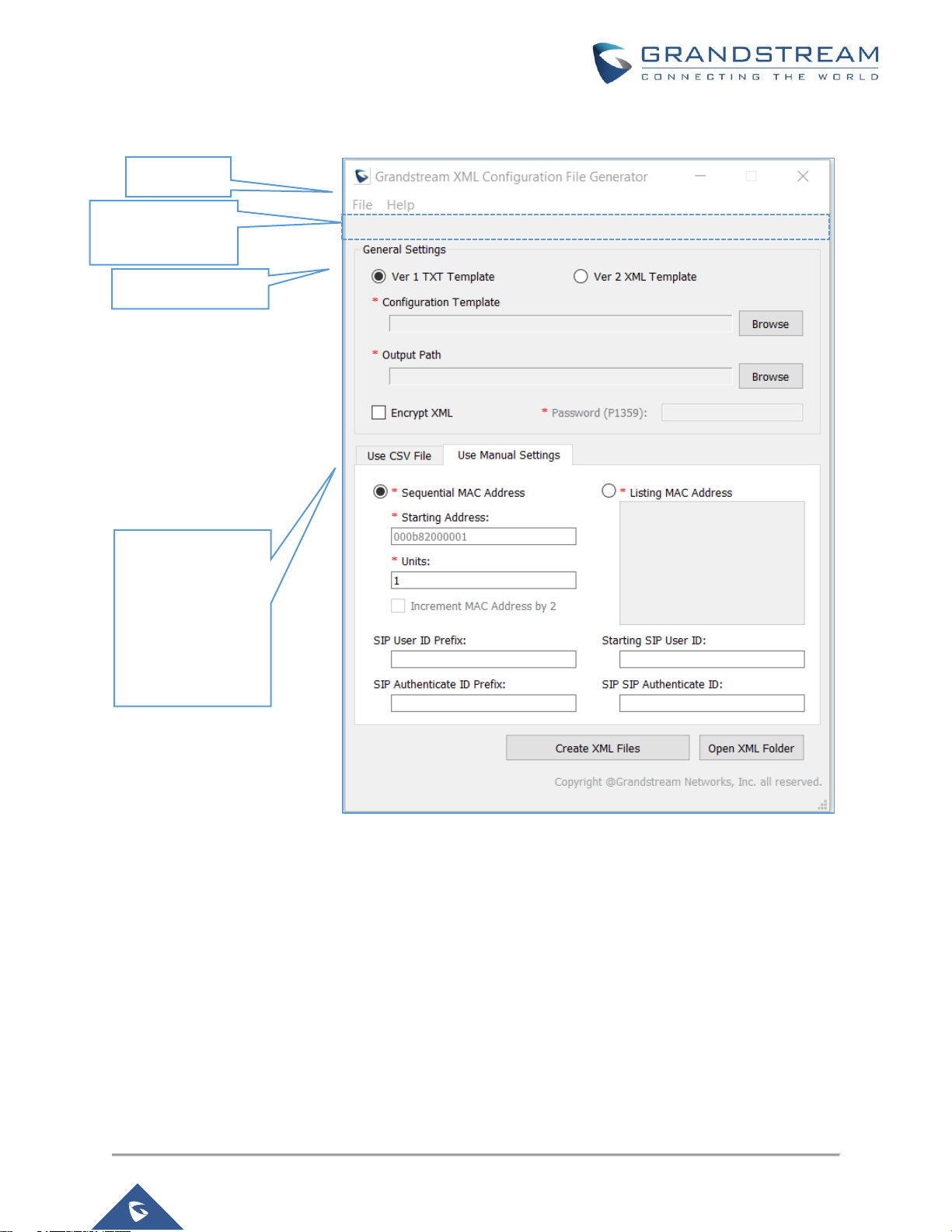Click the Starting Address field
The image size is (952, 1232).
tap(483, 536)
